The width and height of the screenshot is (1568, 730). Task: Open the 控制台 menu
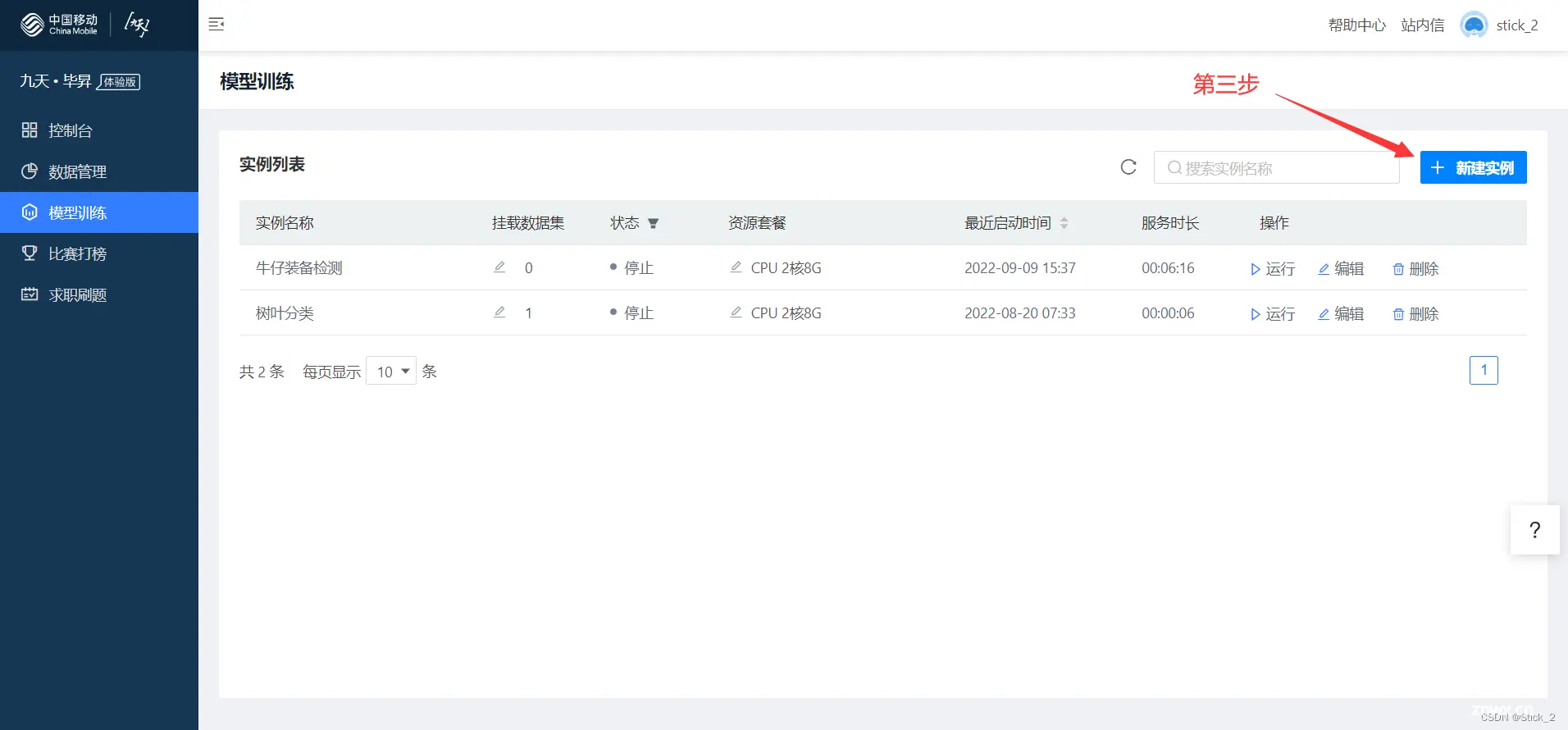click(99, 130)
